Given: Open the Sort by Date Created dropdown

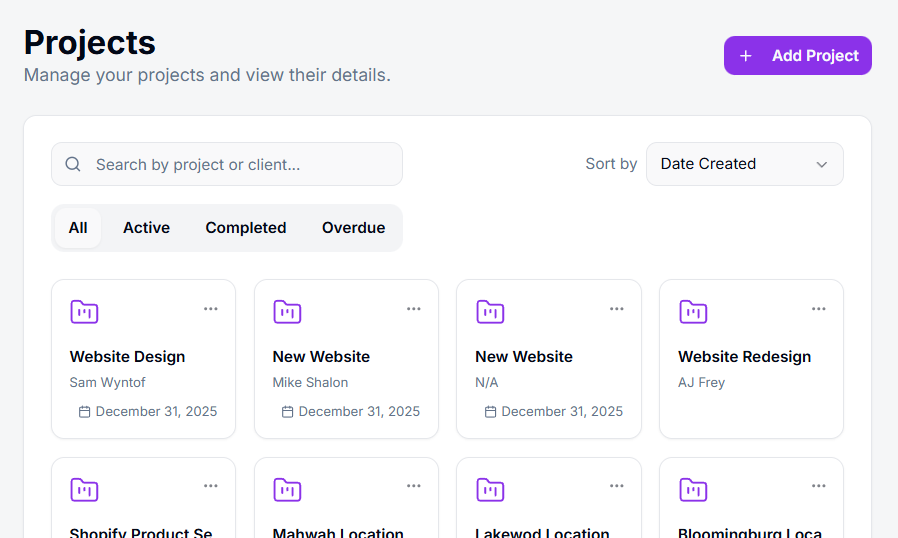Looking at the screenshot, I should click(x=745, y=164).
